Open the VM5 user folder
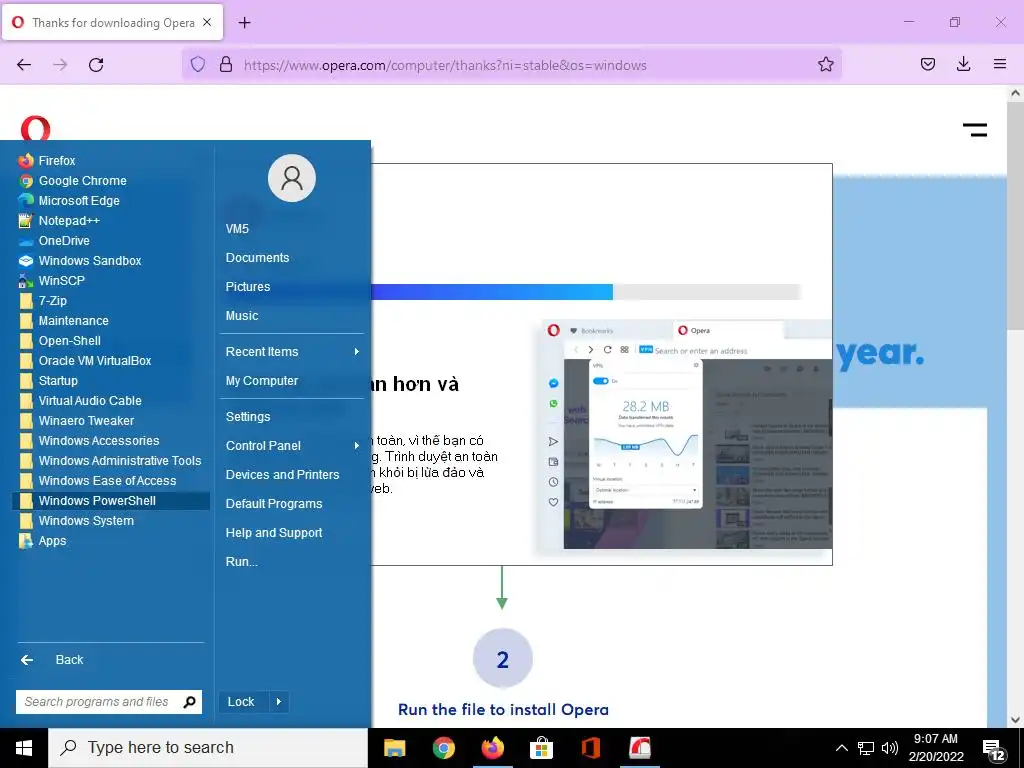1024x768 pixels. (237, 229)
